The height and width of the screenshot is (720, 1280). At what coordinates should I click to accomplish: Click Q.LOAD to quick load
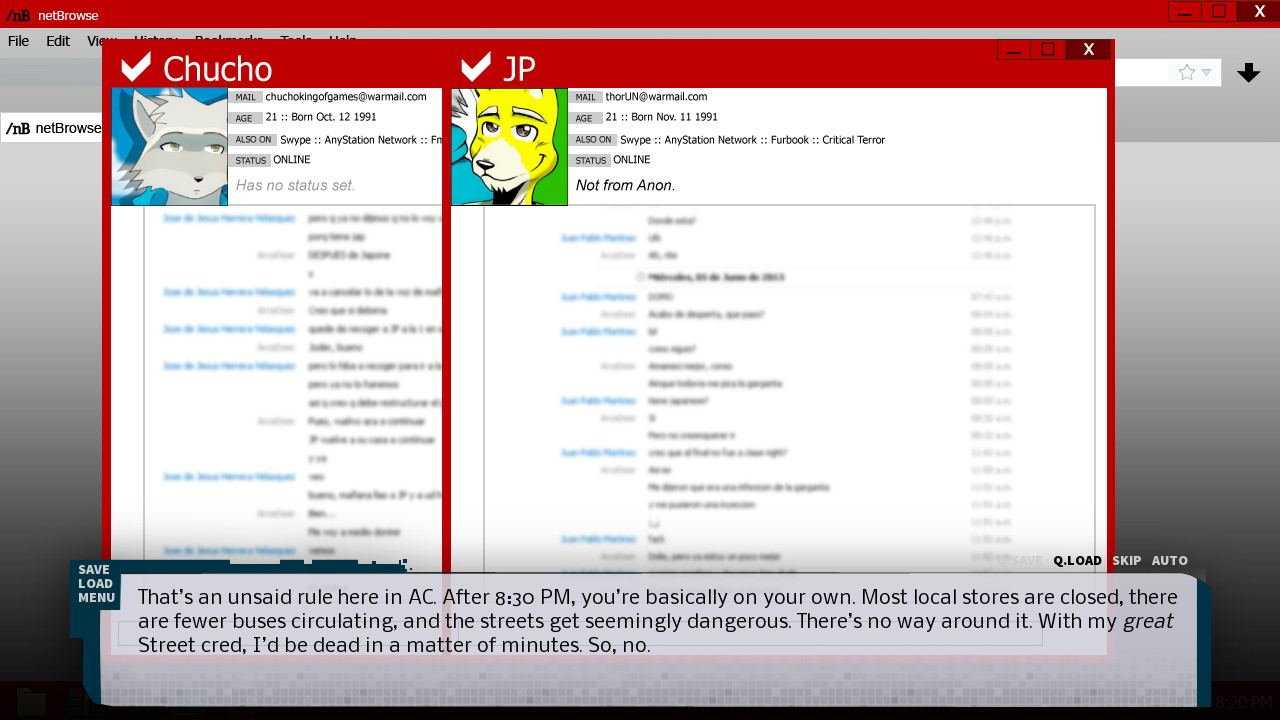pyautogui.click(x=1077, y=561)
